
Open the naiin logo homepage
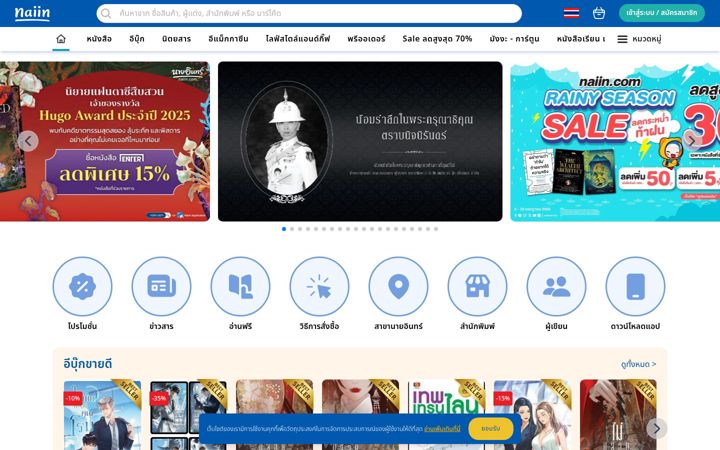[x=32, y=13]
